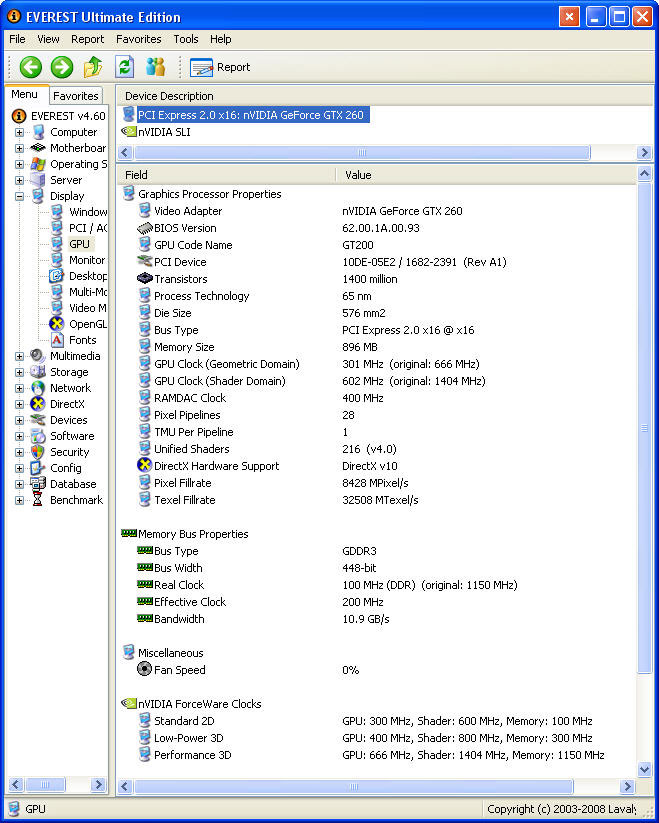Select the Computer tree icon
Screen dimensions: 659x823
tap(38, 132)
